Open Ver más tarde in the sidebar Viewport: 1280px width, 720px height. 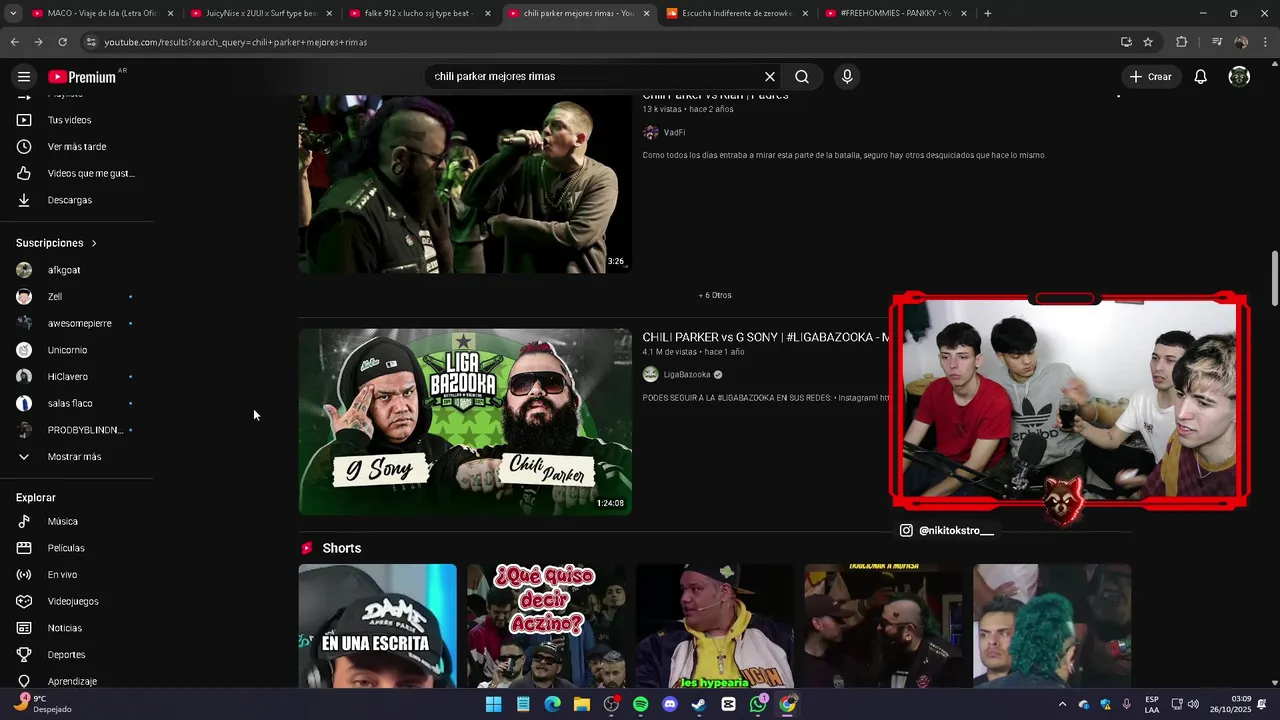tap(76, 147)
